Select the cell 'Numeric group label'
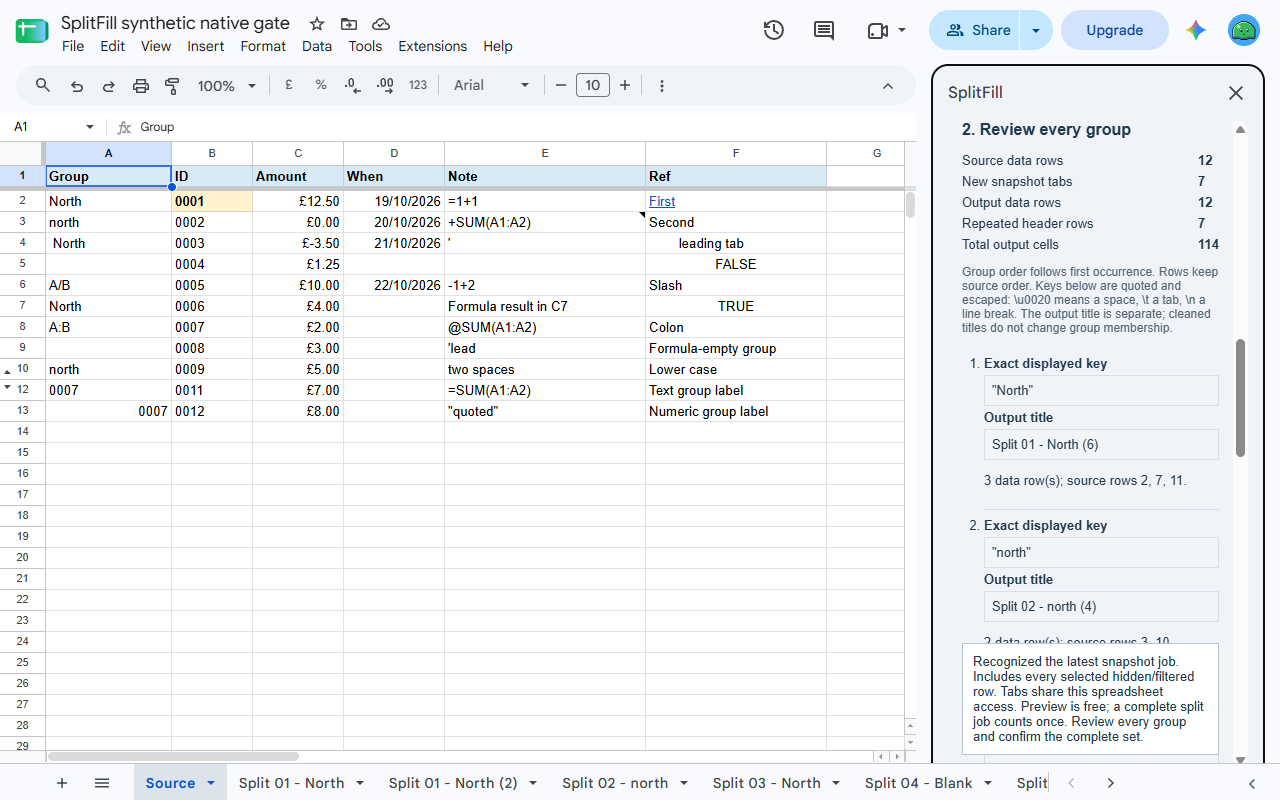 [736, 411]
